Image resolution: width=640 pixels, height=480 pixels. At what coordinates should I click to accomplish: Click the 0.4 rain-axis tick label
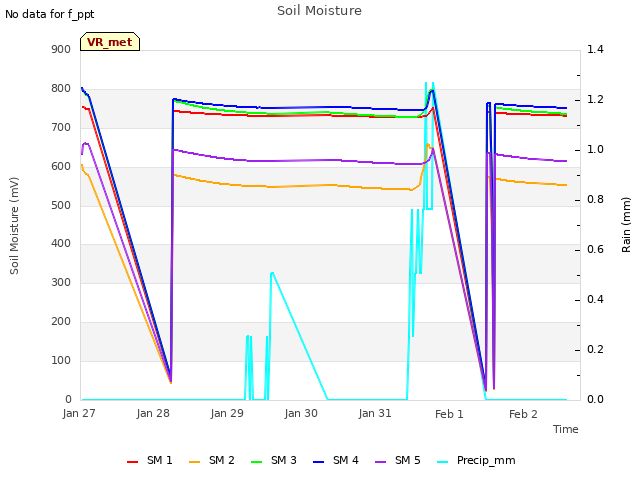coord(596,300)
